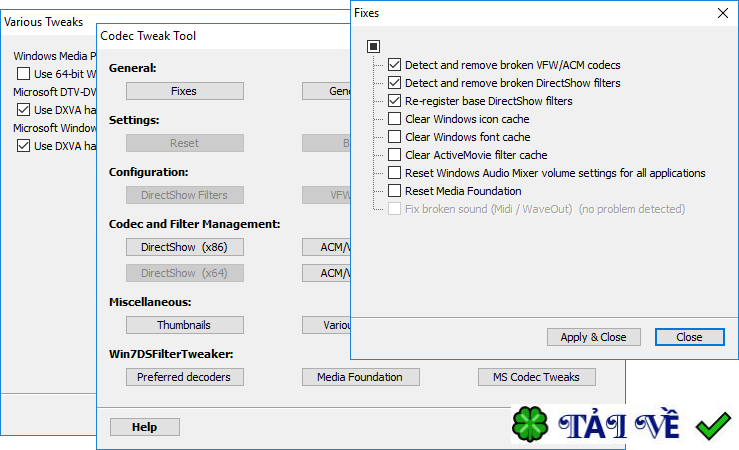Uncheck Re-register base DirectShow filters
The image size is (739, 450).
pos(394,101)
